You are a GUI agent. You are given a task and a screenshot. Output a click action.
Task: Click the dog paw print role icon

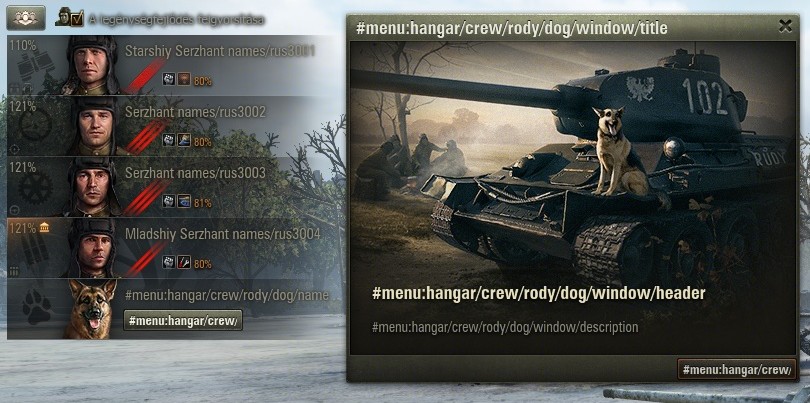[x=37, y=307]
